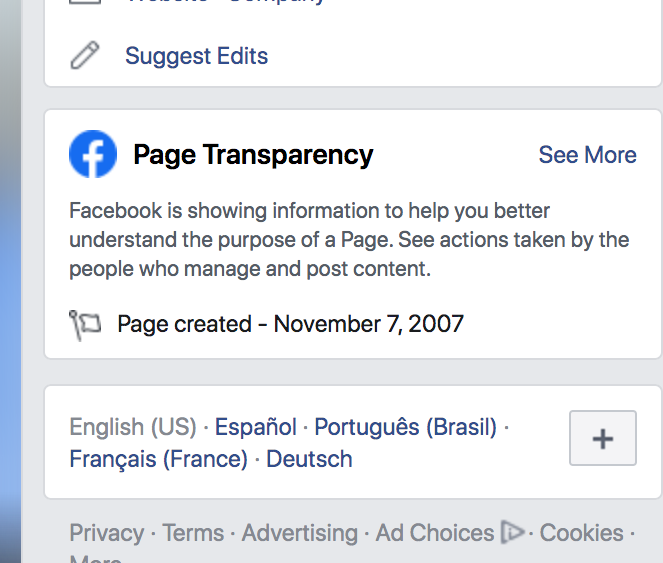
Task: Click the Ad Choices triangle icon
Action: (512, 532)
